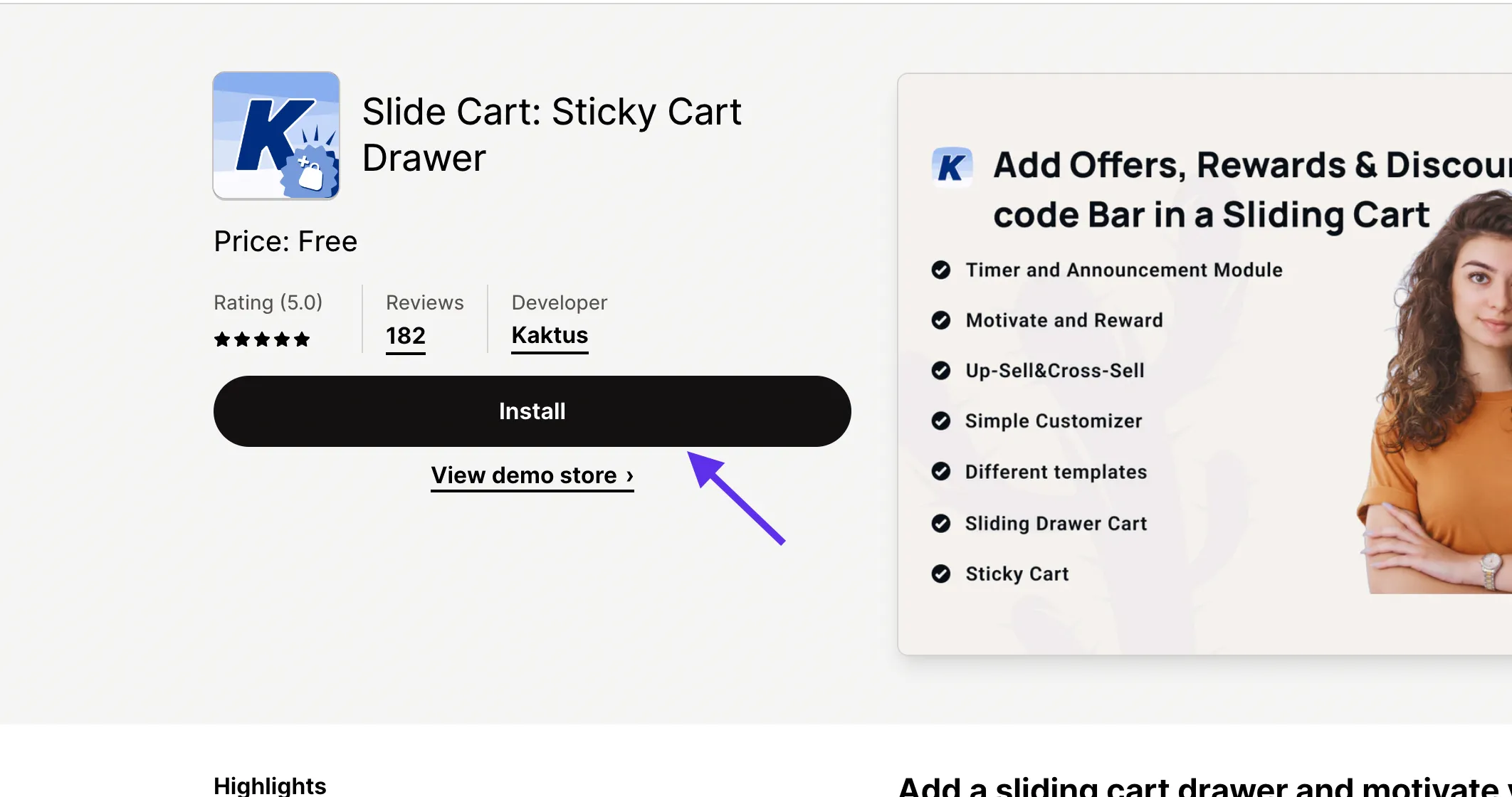The height and width of the screenshot is (797, 1512).
Task: Click the checkmark beside Simple Customizer
Action: click(x=941, y=421)
